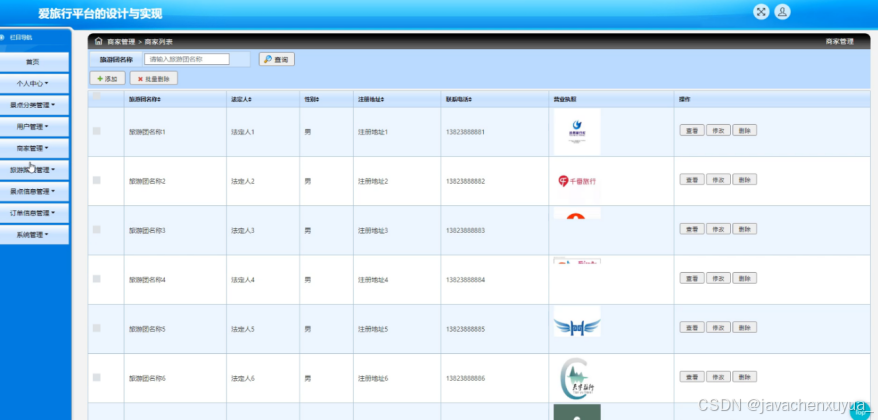The height and width of the screenshot is (420, 878).
Task: Expand the 系统管理 sidebar menu
Action: click(33, 235)
